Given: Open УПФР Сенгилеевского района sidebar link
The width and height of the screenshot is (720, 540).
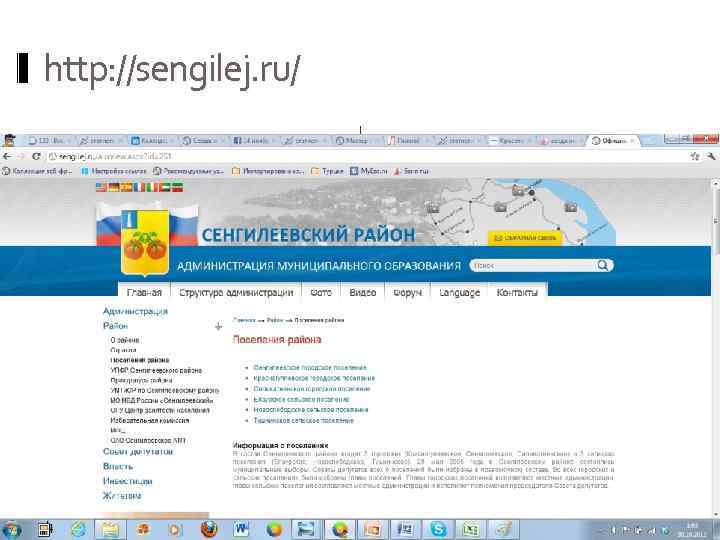Looking at the screenshot, I should [x=156, y=370].
